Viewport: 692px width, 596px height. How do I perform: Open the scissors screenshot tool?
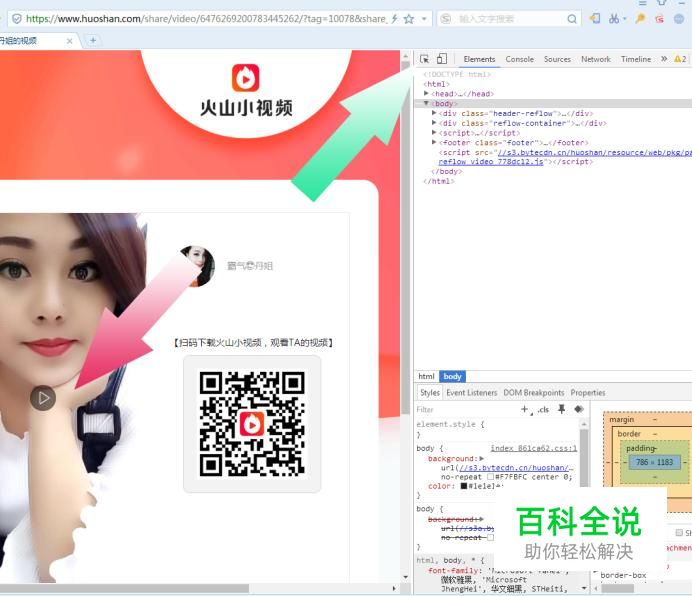(614, 19)
